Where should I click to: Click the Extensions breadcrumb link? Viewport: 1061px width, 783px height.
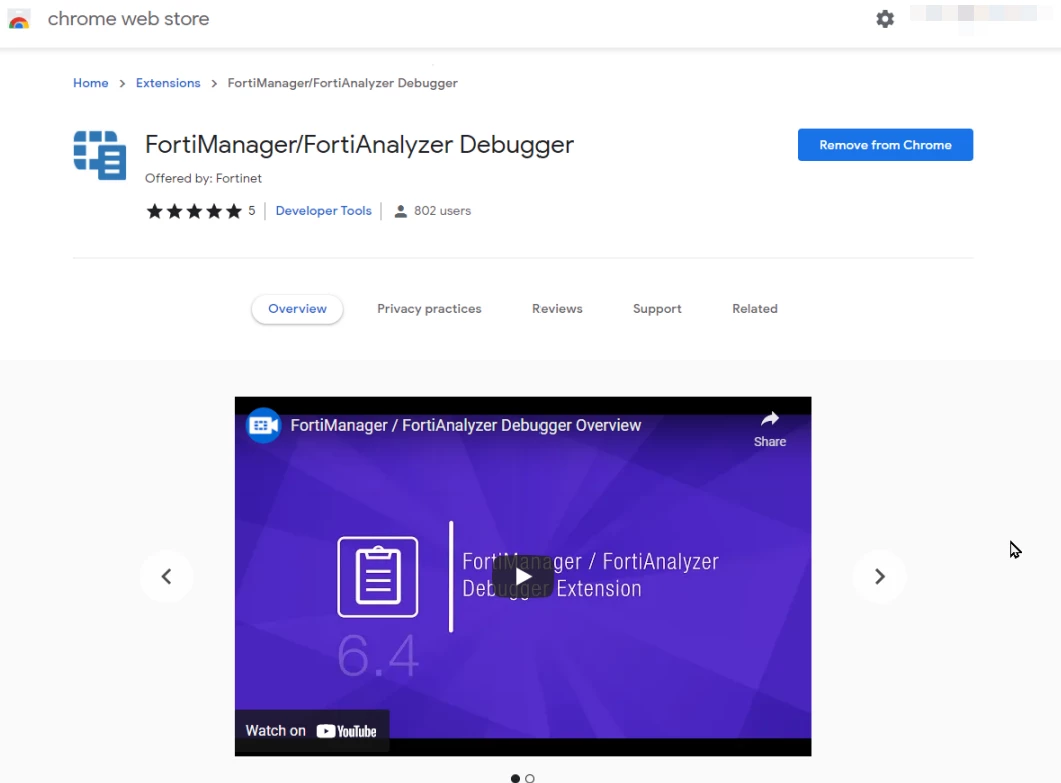(168, 83)
